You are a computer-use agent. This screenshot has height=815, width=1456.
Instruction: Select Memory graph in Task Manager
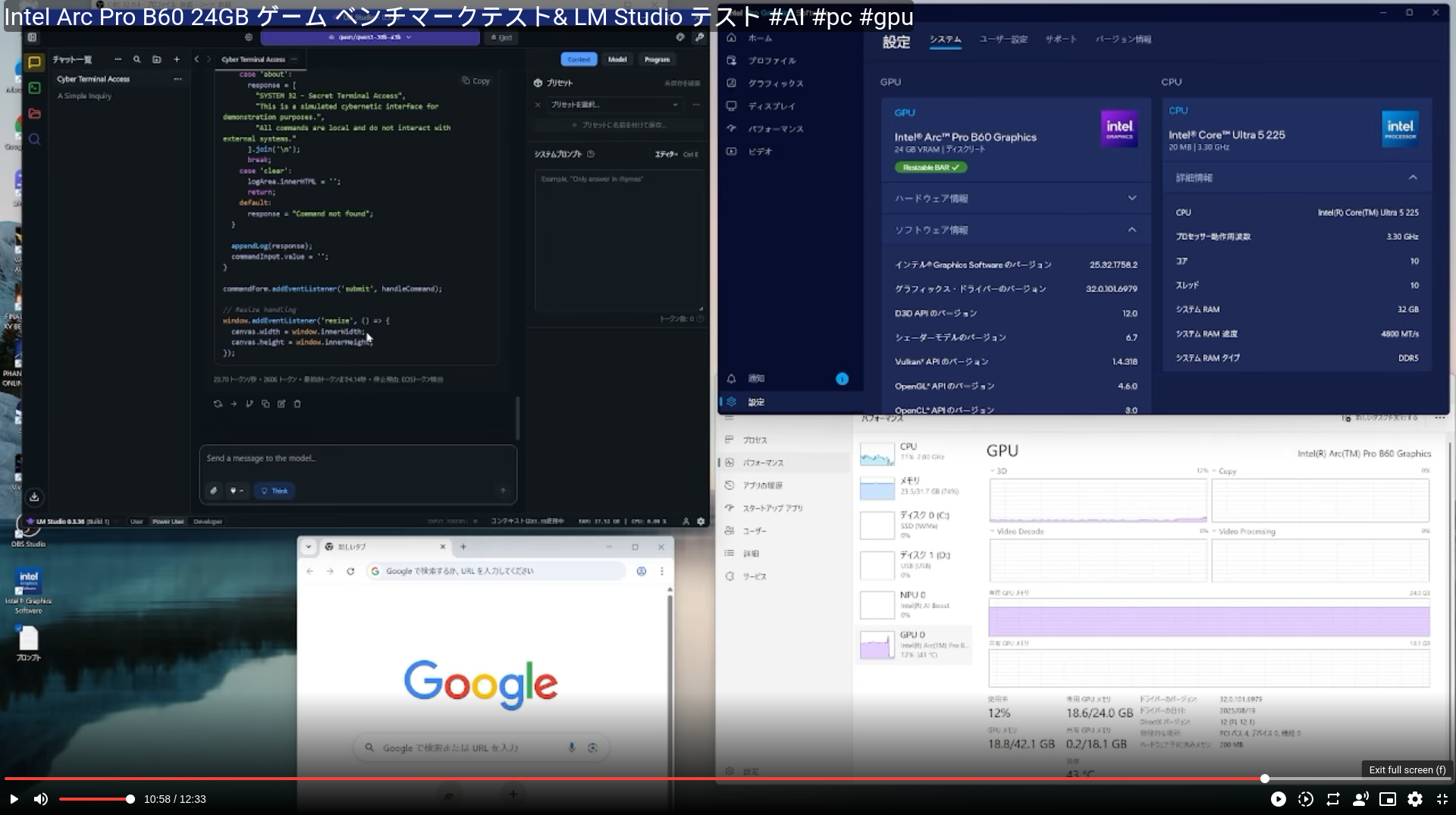pos(914,487)
